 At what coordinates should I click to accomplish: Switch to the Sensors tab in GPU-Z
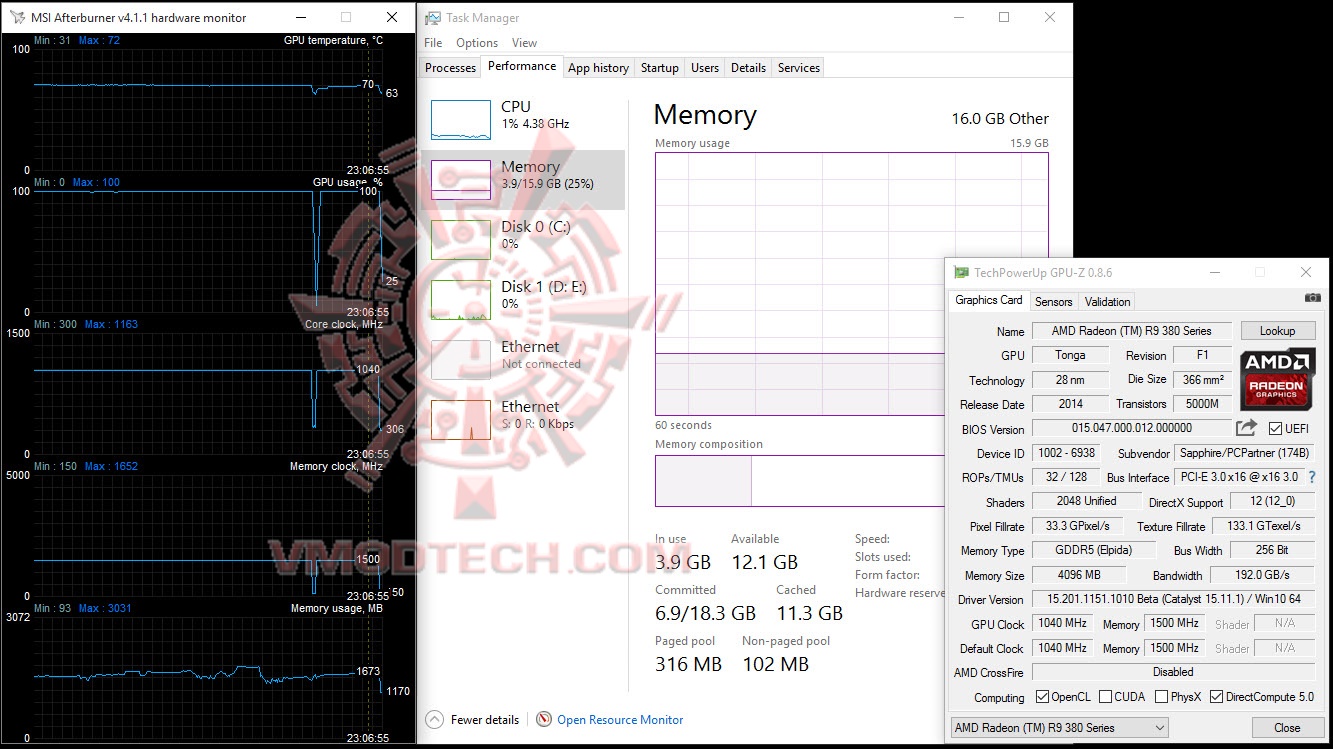(x=1053, y=301)
